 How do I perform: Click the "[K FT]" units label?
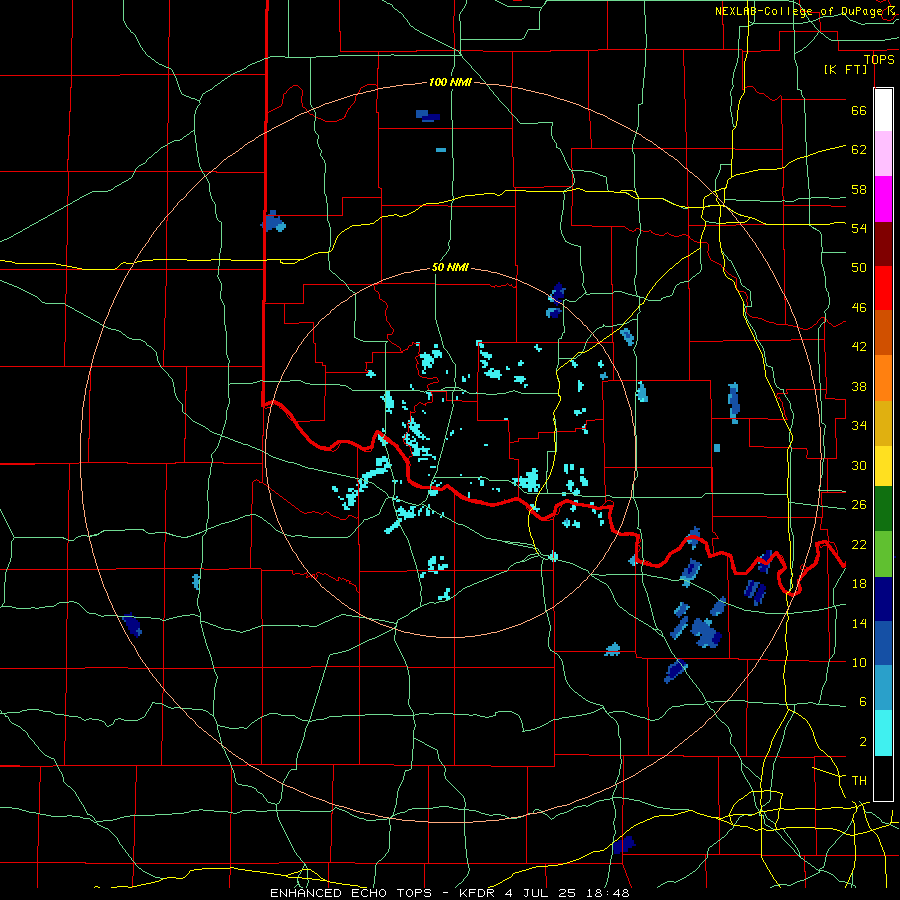[845, 69]
